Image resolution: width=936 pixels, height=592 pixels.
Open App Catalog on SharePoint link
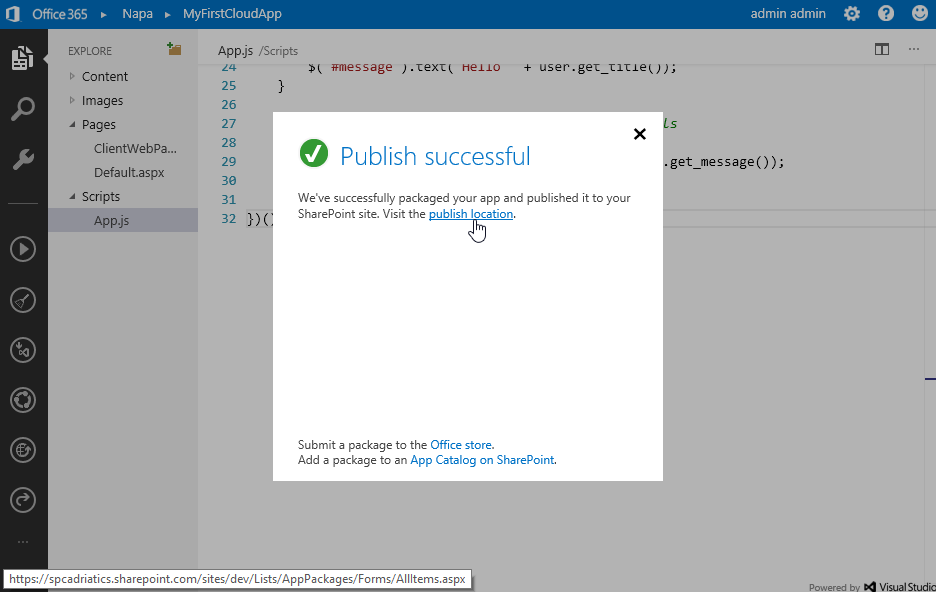[482, 460]
